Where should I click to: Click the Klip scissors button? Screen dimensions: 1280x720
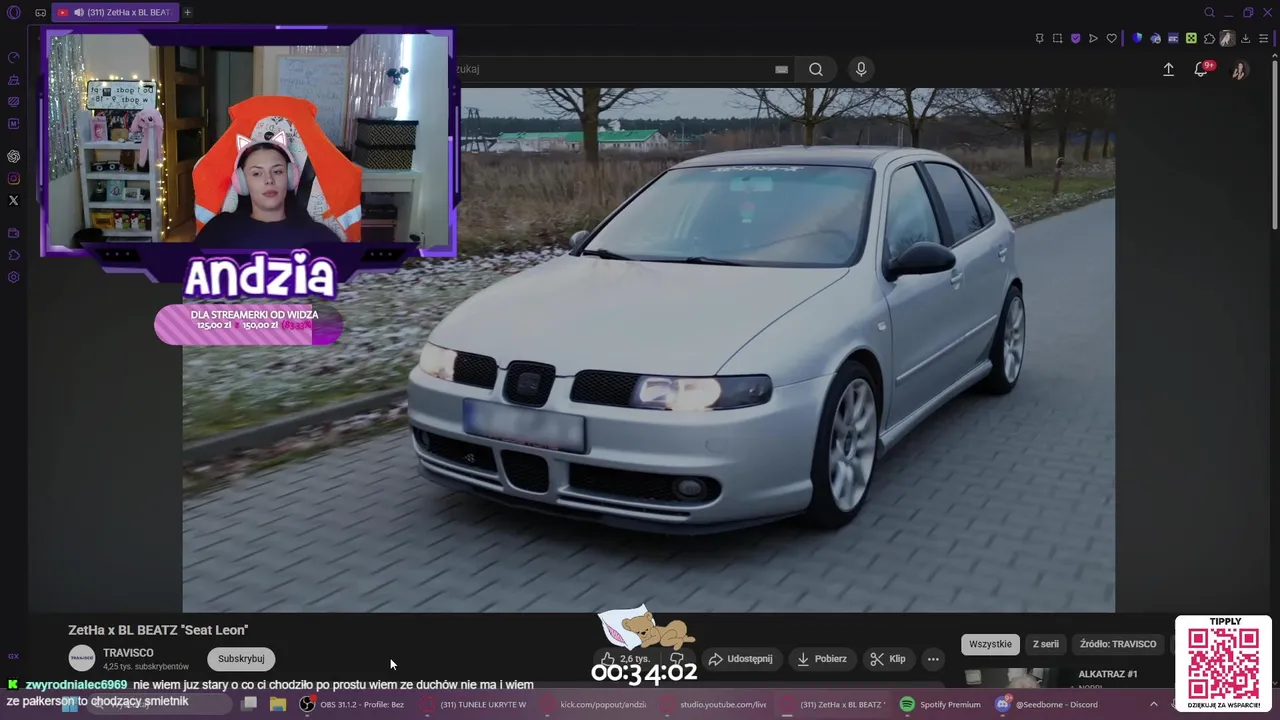coord(888,659)
